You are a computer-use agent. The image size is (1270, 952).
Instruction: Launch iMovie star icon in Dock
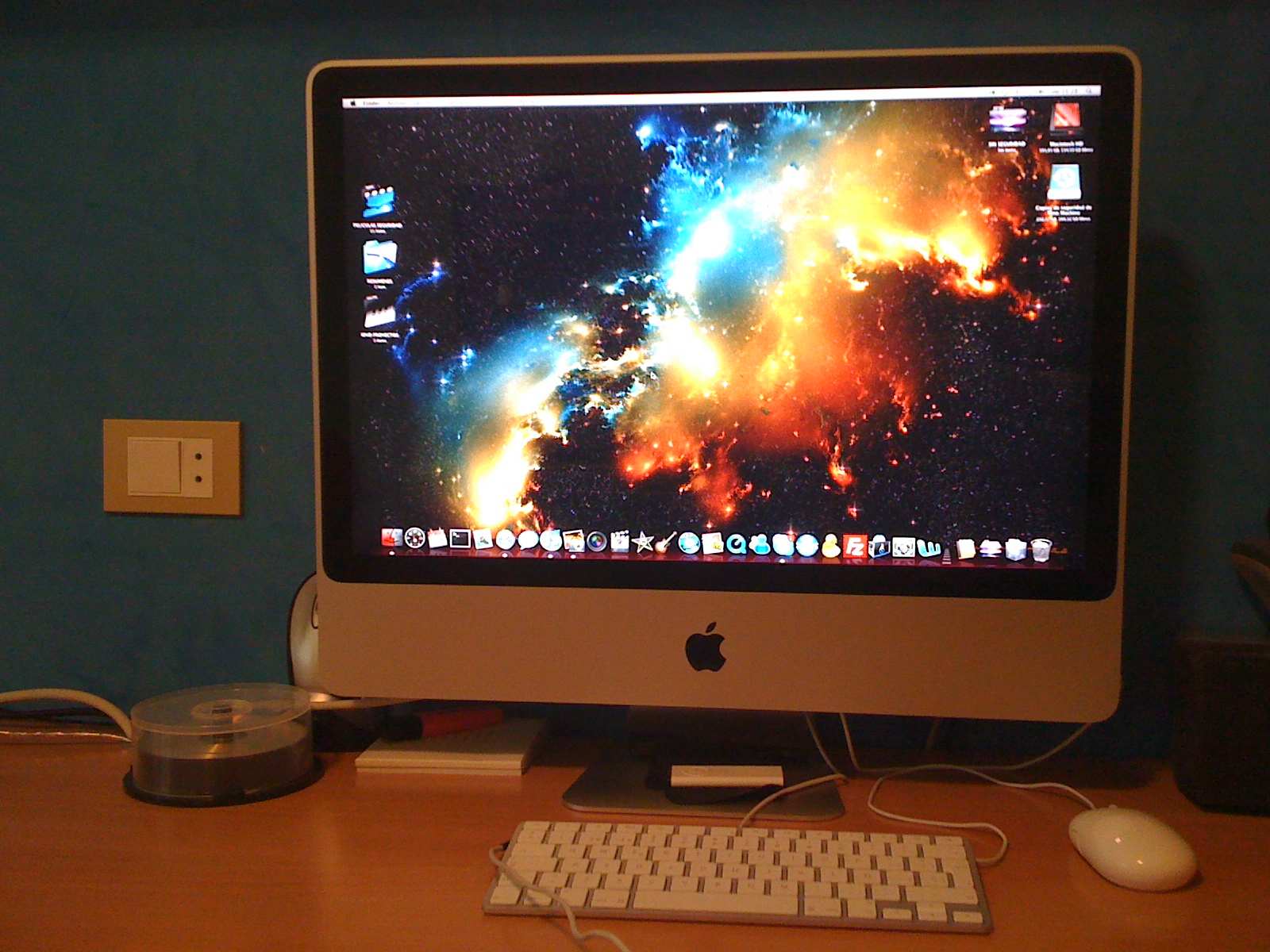pyautogui.click(x=642, y=543)
